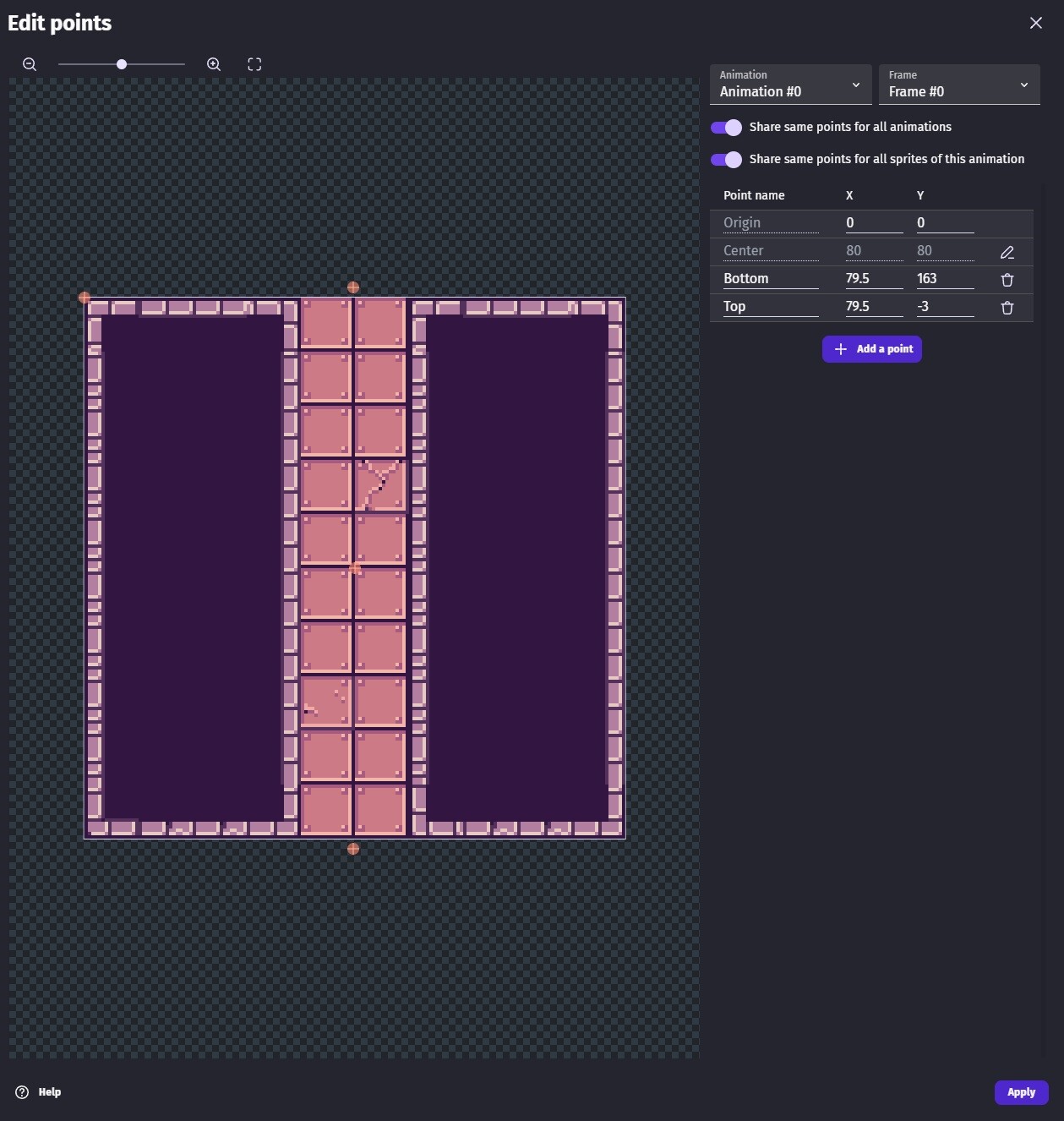1064x1121 pixels.
Task: Open the Animation #0 dropdown
Action: tap(790, 85)
